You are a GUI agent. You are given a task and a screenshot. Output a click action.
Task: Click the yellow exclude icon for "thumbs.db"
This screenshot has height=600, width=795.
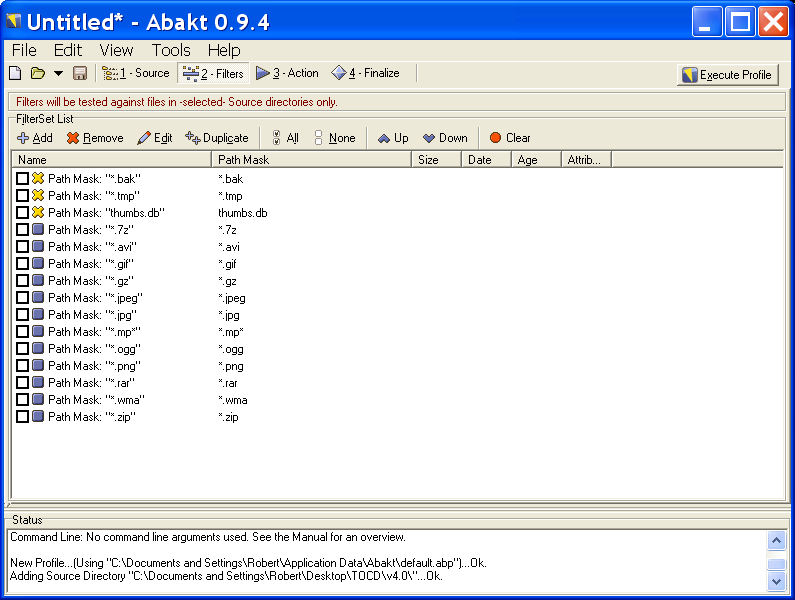click(x=38, y=212)
